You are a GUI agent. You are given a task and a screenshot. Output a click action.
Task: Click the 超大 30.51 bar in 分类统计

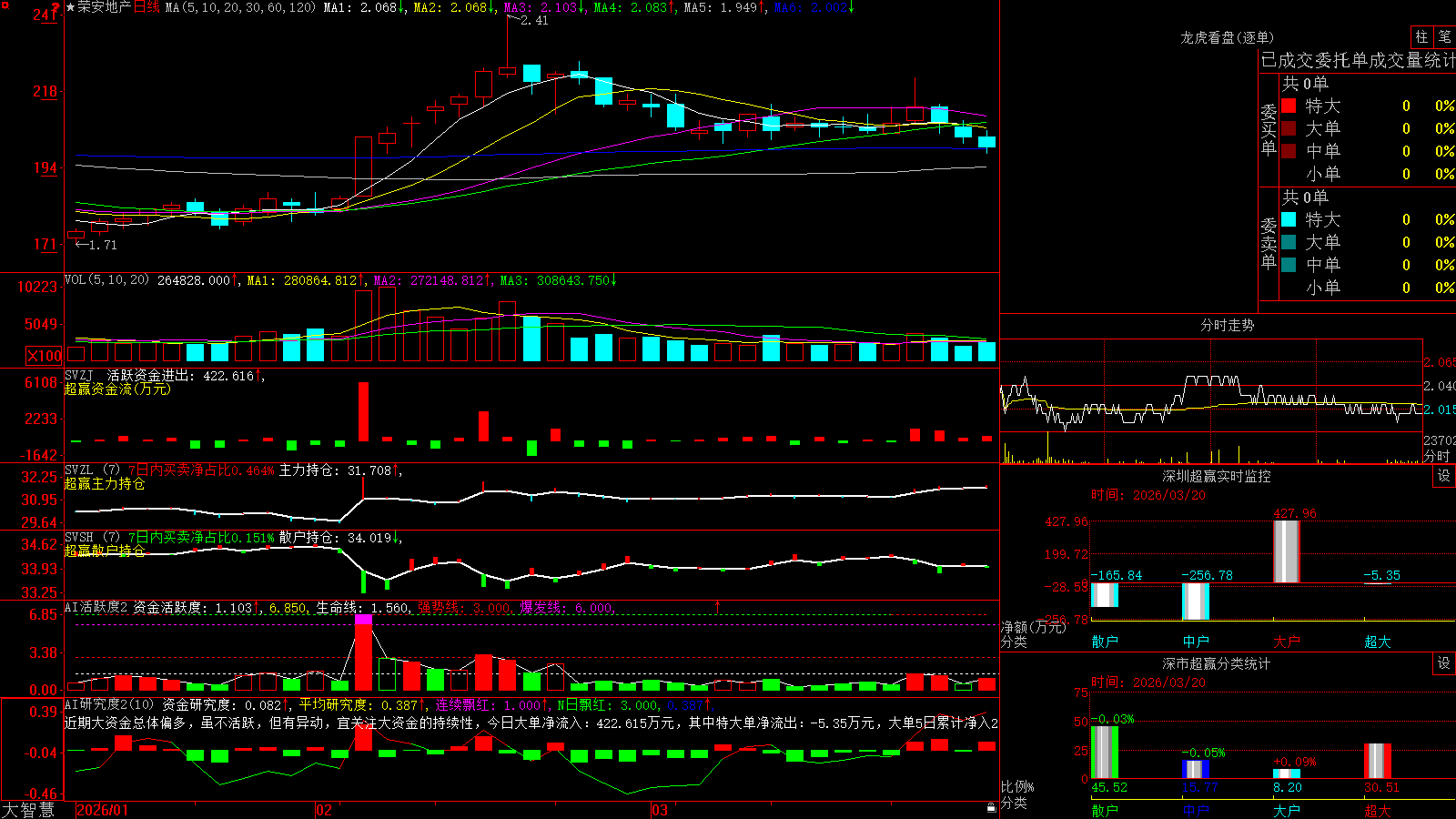pyautogui.click(x=1378, y=762)
